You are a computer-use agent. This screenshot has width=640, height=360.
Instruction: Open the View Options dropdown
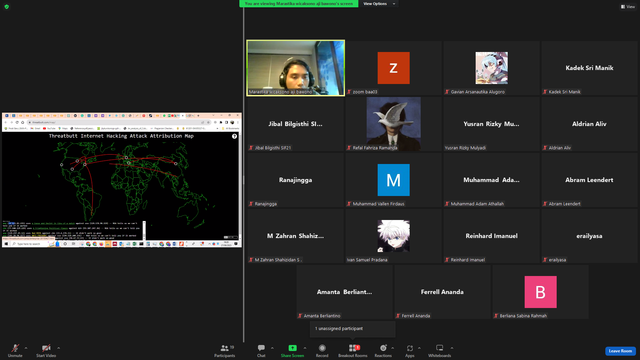(x=379, y=4)
